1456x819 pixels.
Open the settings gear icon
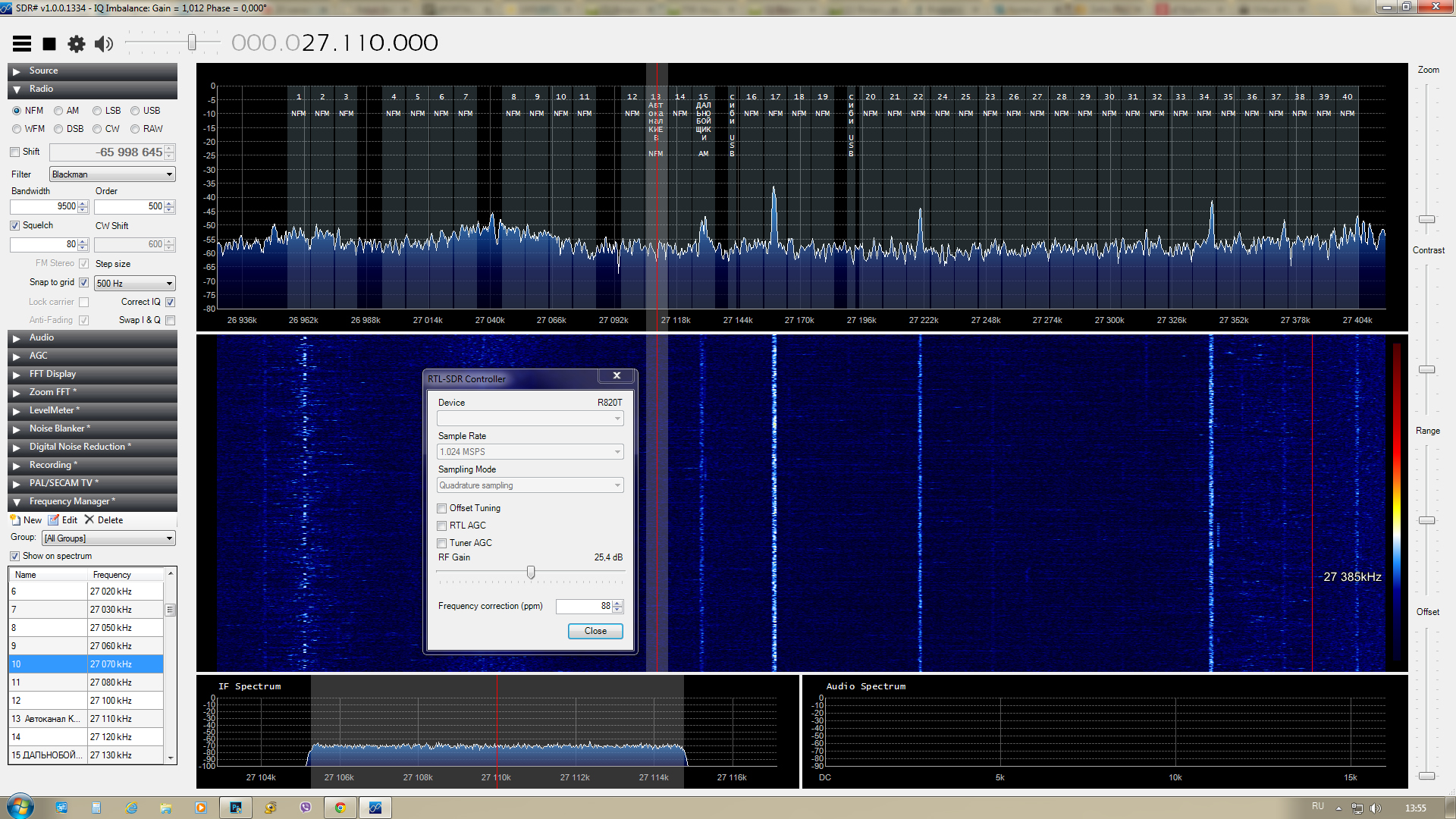[x=76, y=44]
